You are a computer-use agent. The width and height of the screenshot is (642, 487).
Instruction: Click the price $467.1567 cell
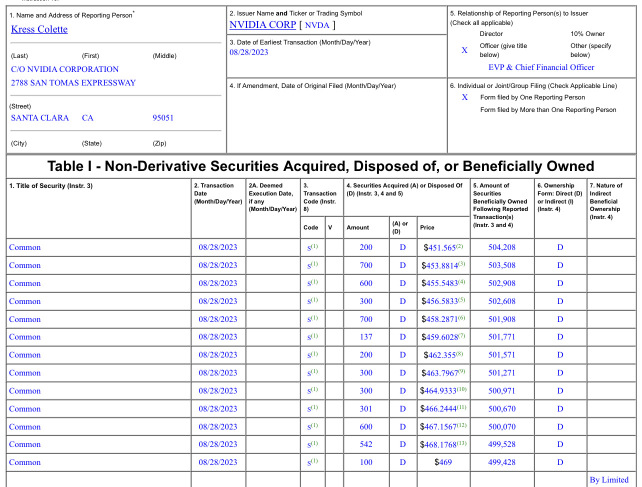tap(443, 427)
